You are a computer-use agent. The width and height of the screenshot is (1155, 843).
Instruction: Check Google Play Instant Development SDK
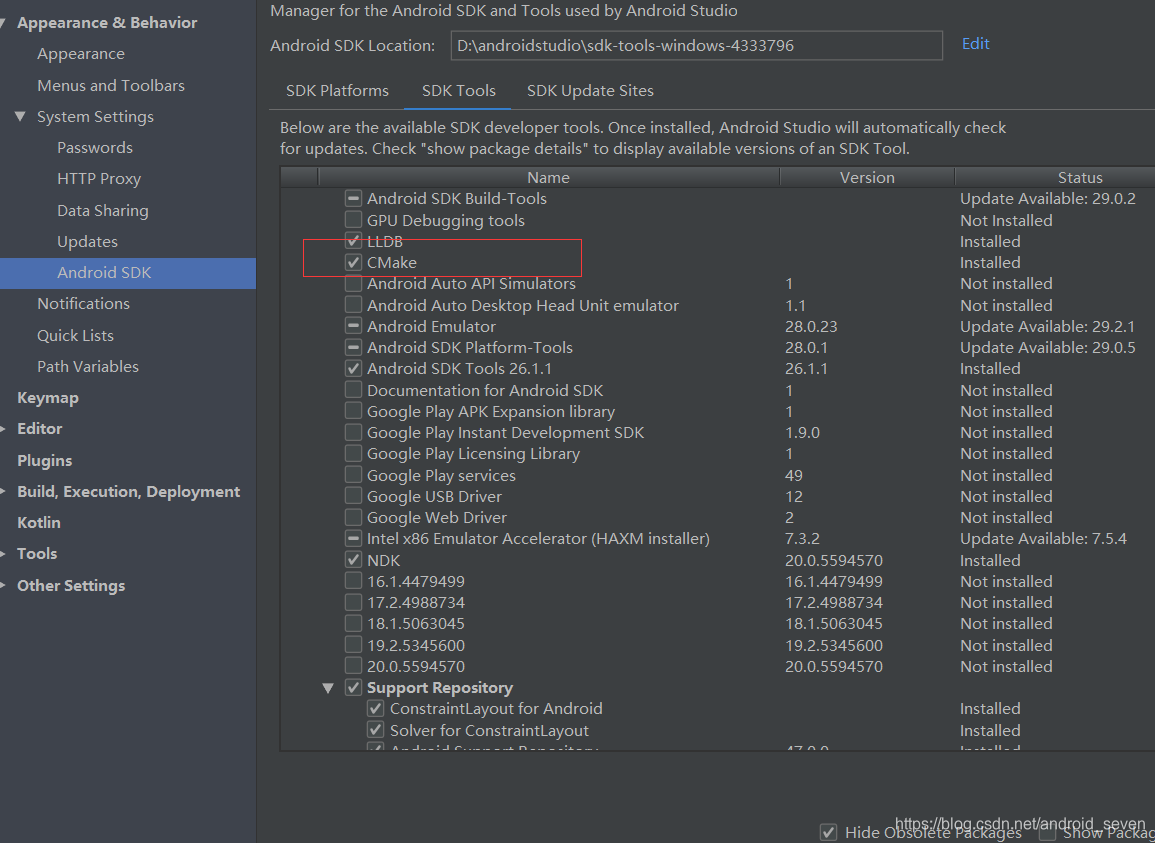point(354,432)
